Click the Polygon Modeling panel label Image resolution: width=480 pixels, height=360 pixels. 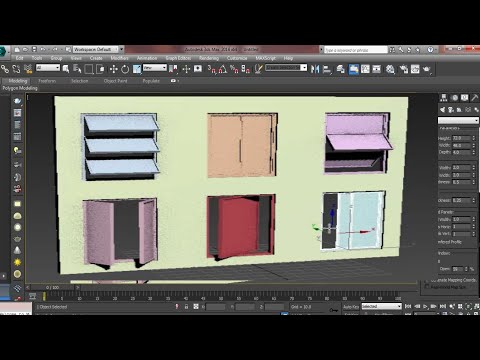[x=20, y=88]
